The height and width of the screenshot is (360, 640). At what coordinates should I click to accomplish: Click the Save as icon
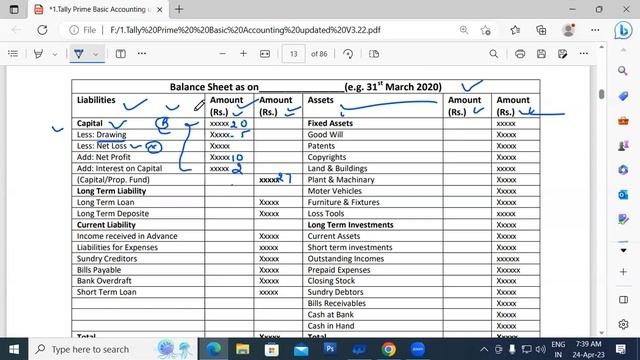[562, 54]
